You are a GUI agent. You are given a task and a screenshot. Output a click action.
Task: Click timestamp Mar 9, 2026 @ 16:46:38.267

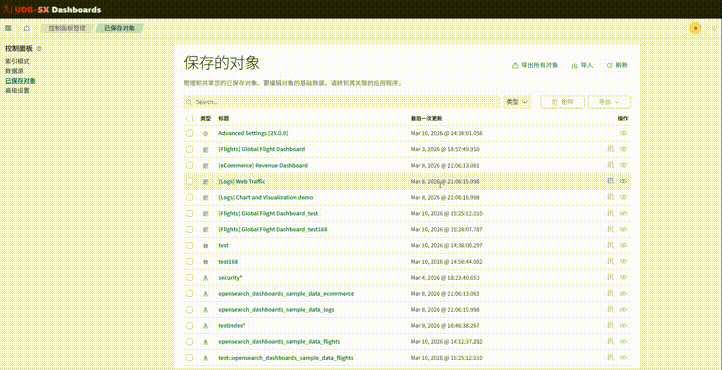446,325
